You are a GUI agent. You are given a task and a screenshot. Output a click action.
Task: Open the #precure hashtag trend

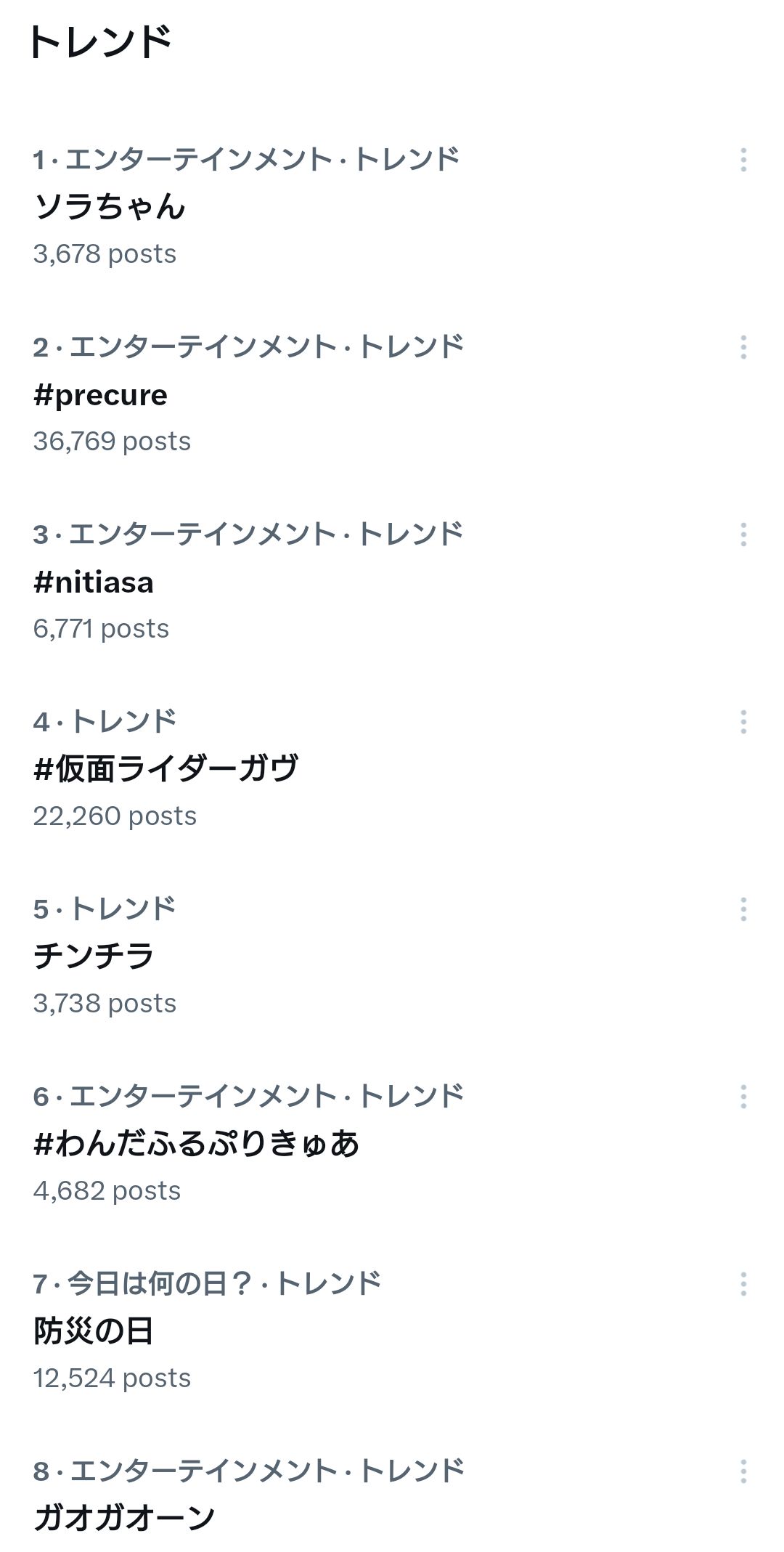pos(100,395)
